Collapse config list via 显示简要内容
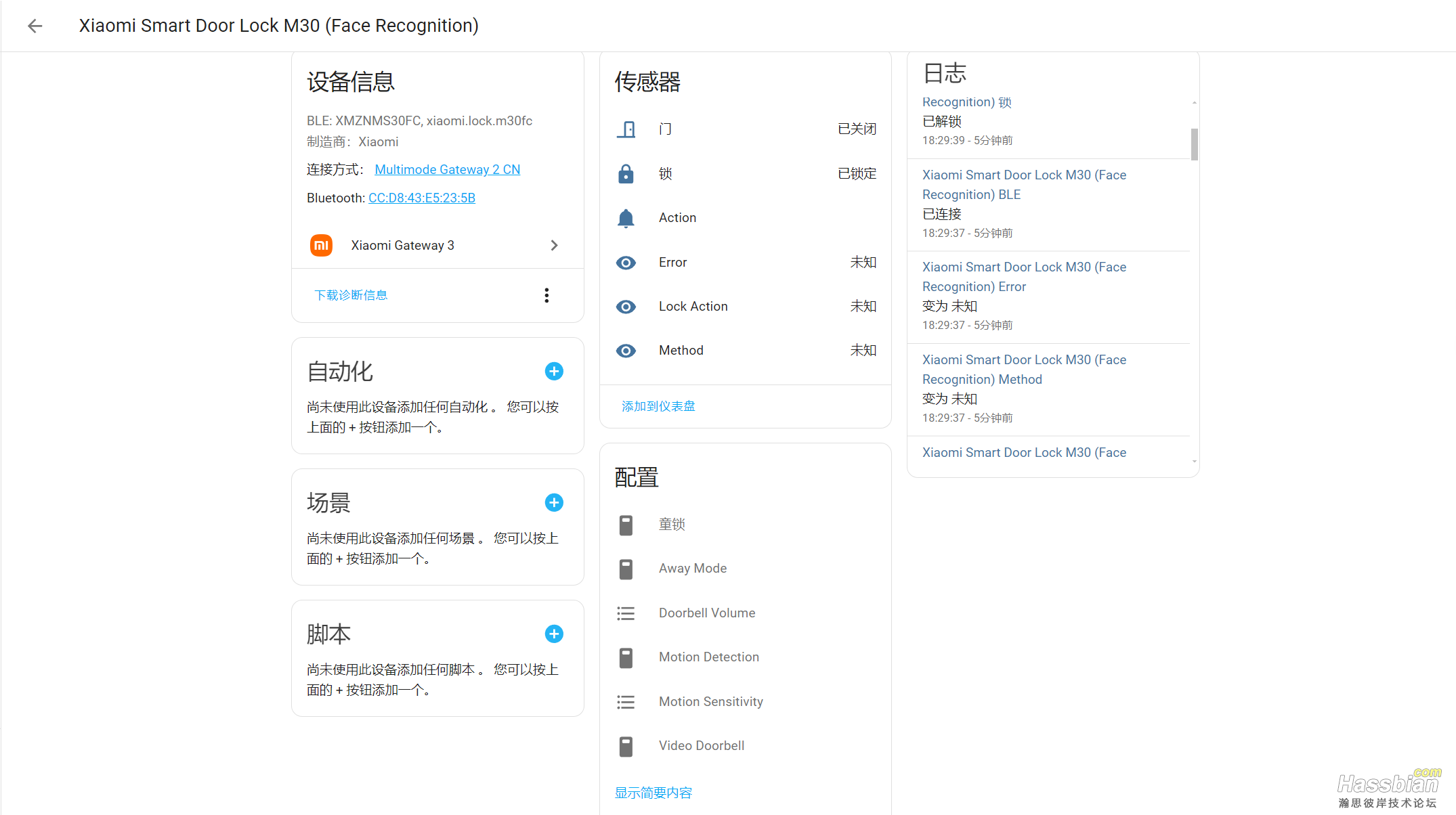The width and height of the screenshot is (1456, 815). pyautogui.click(x=654, y=793)
